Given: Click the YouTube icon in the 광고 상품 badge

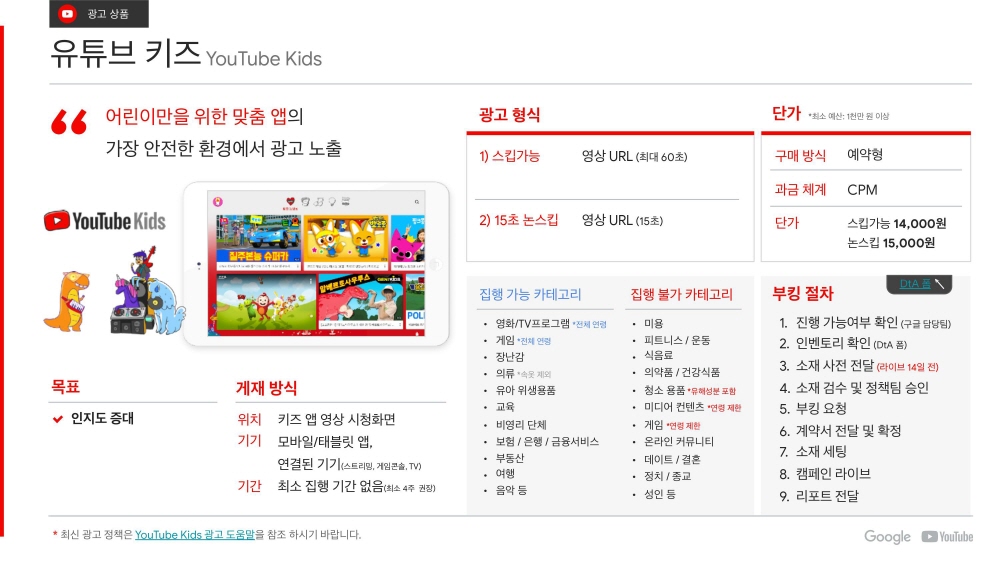Looking at the screenshot, I should (67, 13).
